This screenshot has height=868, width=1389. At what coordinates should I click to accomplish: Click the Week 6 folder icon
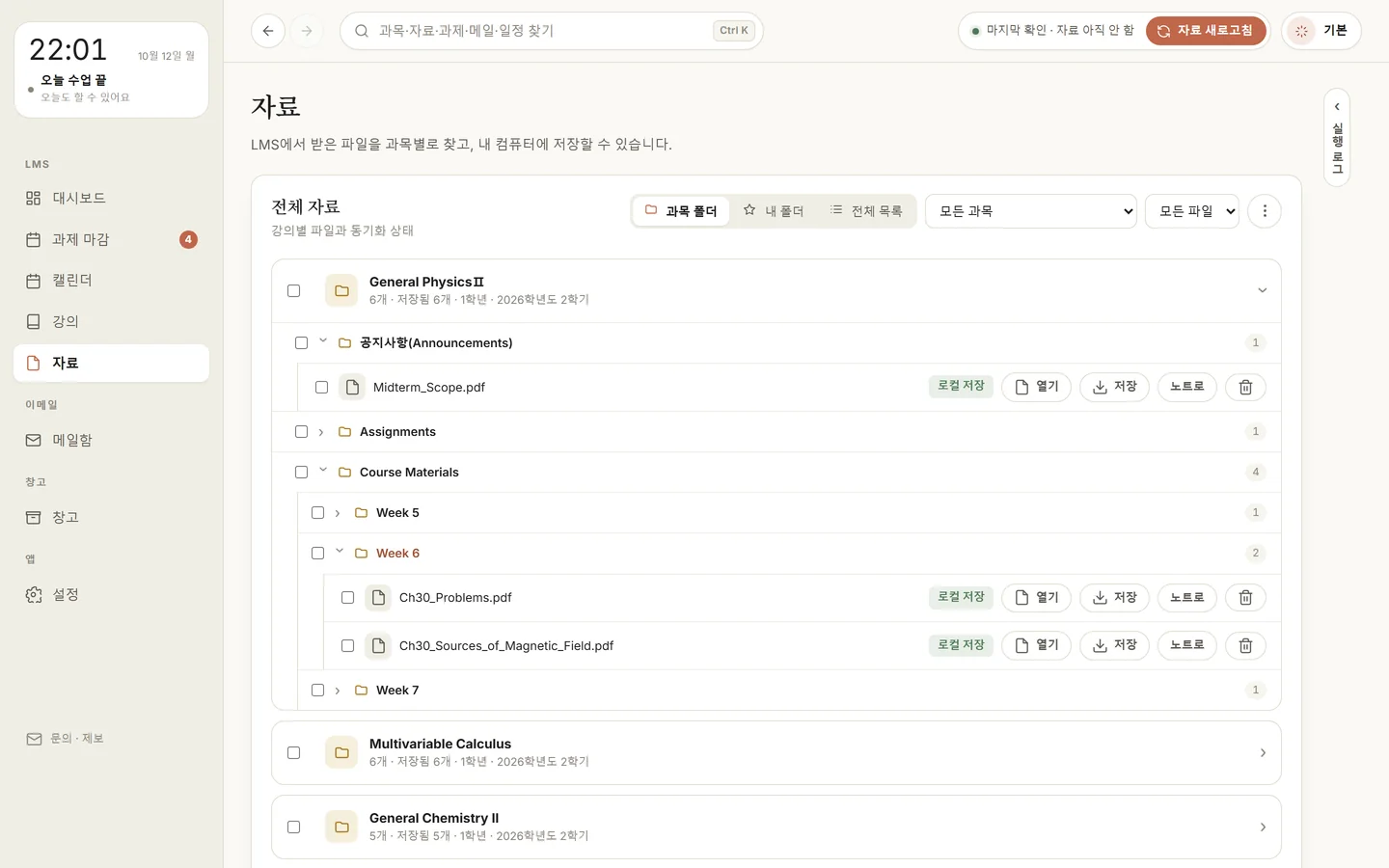coord(361,554)
